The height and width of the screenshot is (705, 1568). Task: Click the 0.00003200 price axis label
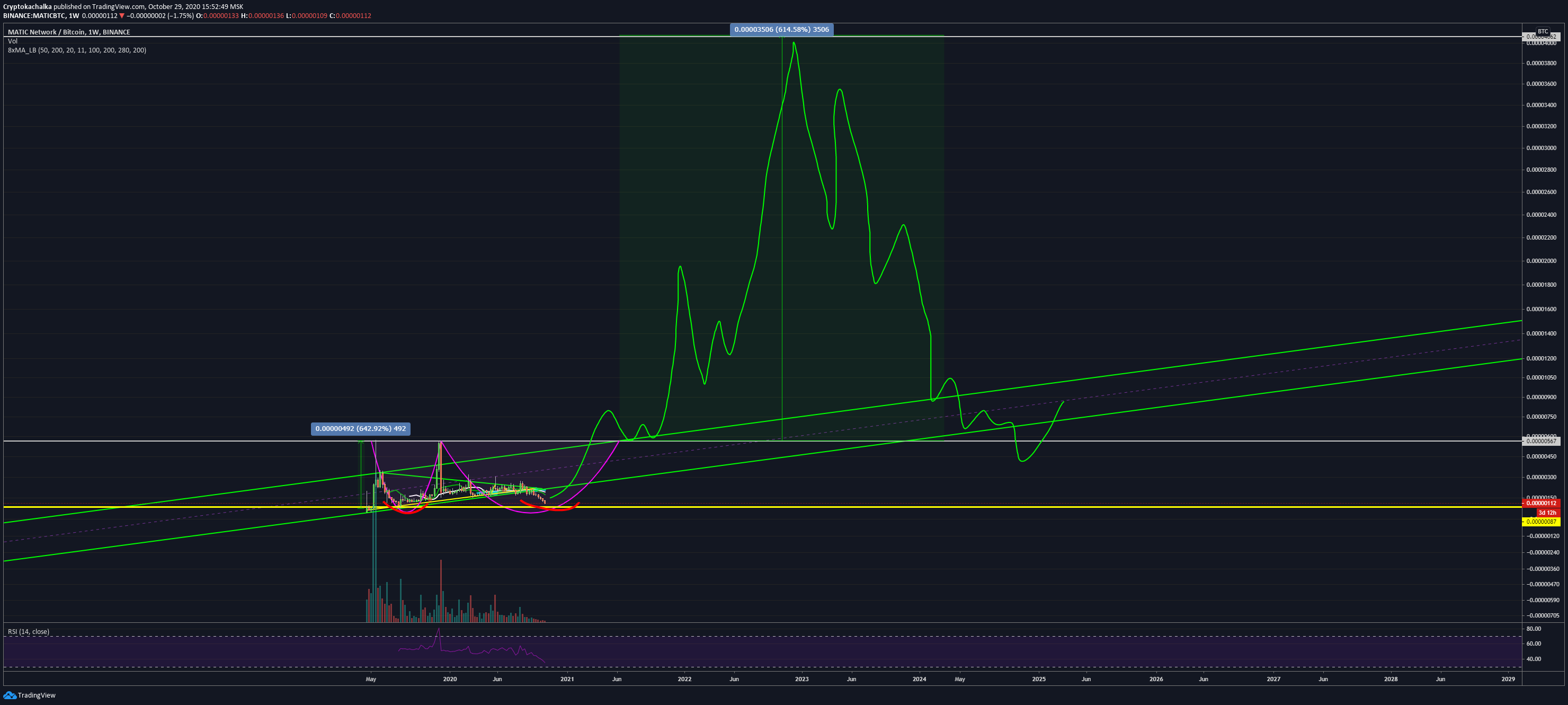coord(1542,127)
